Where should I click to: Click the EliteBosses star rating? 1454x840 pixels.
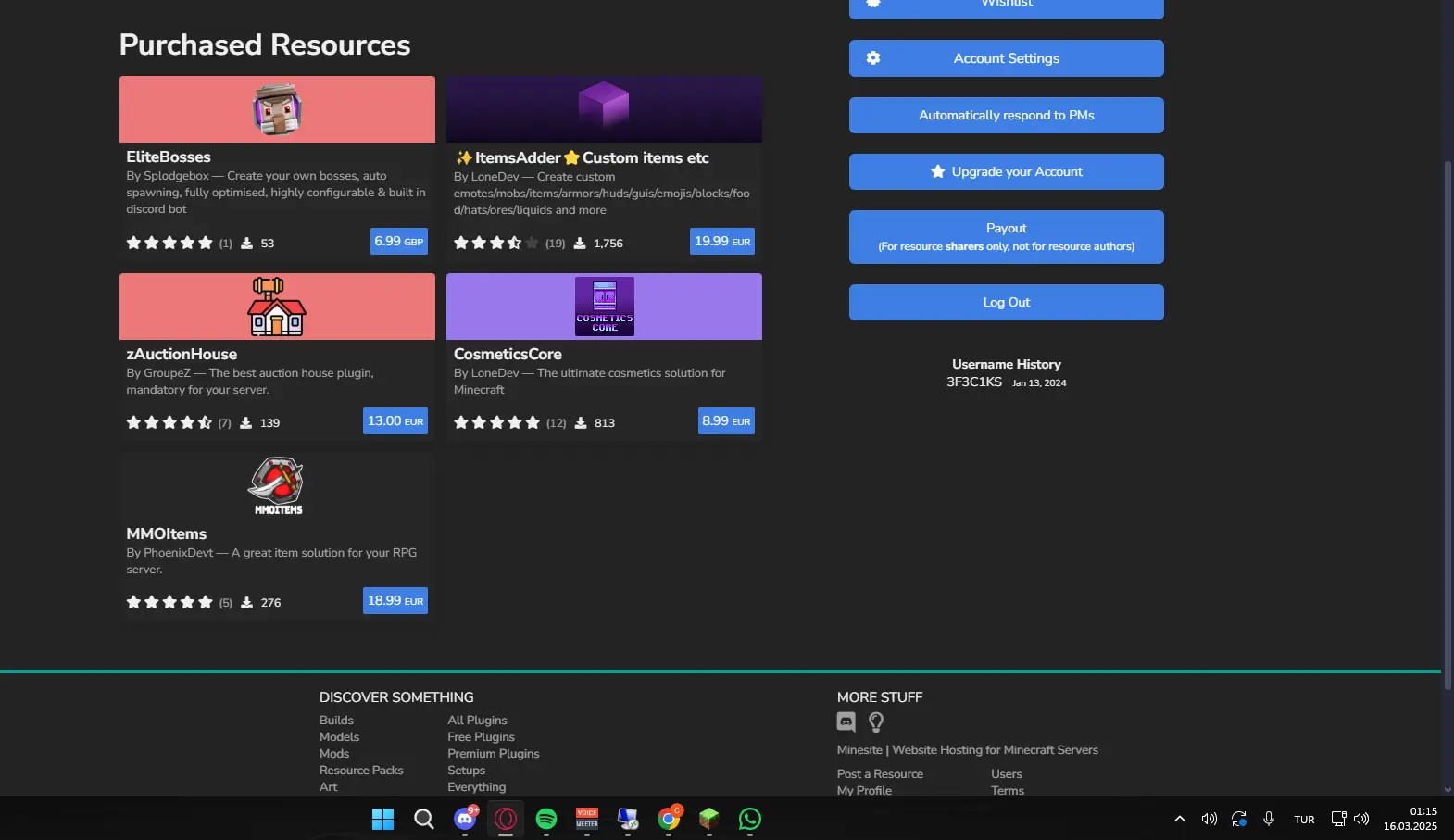click(169, 243)
